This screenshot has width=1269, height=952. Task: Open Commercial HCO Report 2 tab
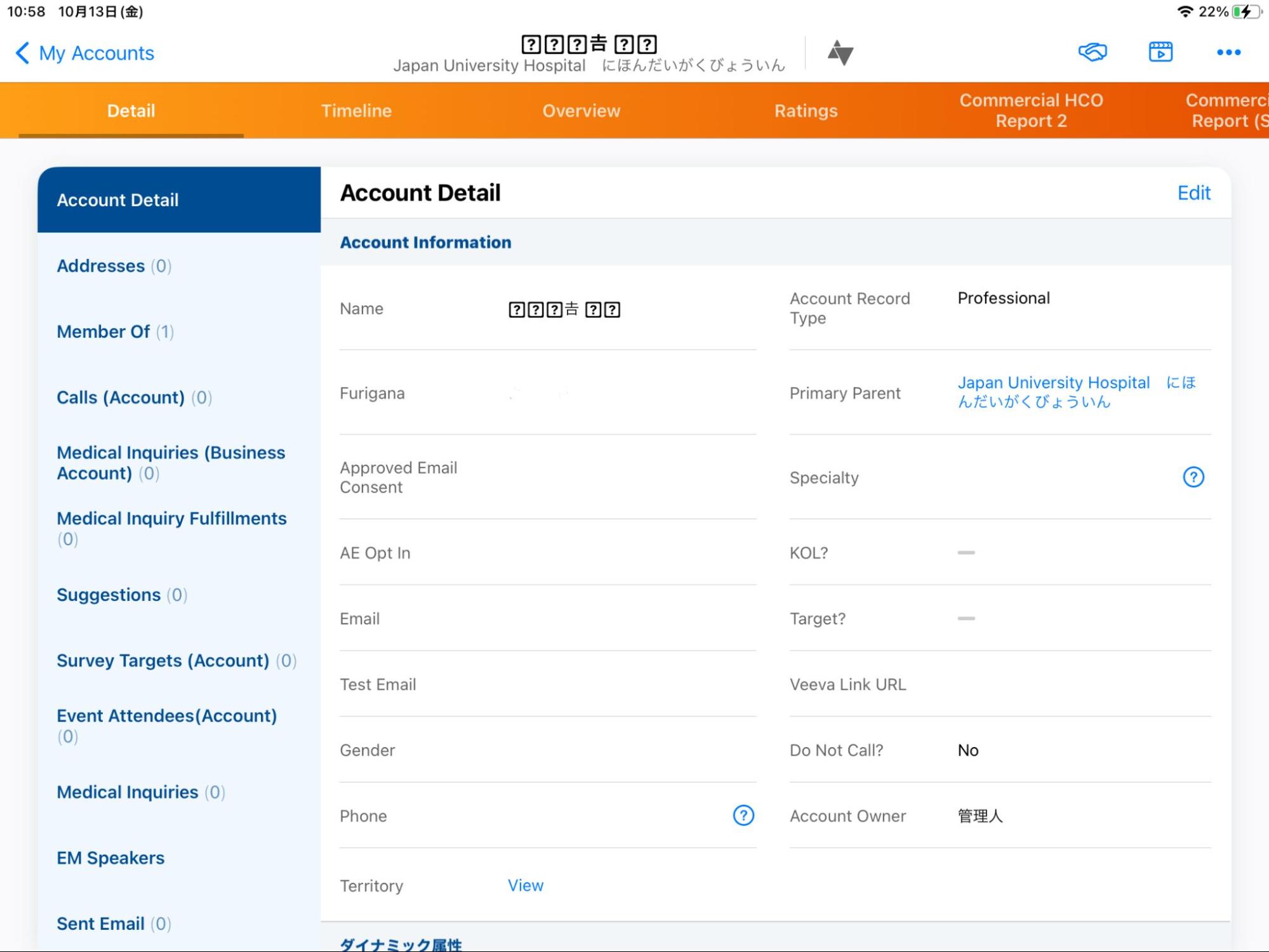pos(1030,111)
